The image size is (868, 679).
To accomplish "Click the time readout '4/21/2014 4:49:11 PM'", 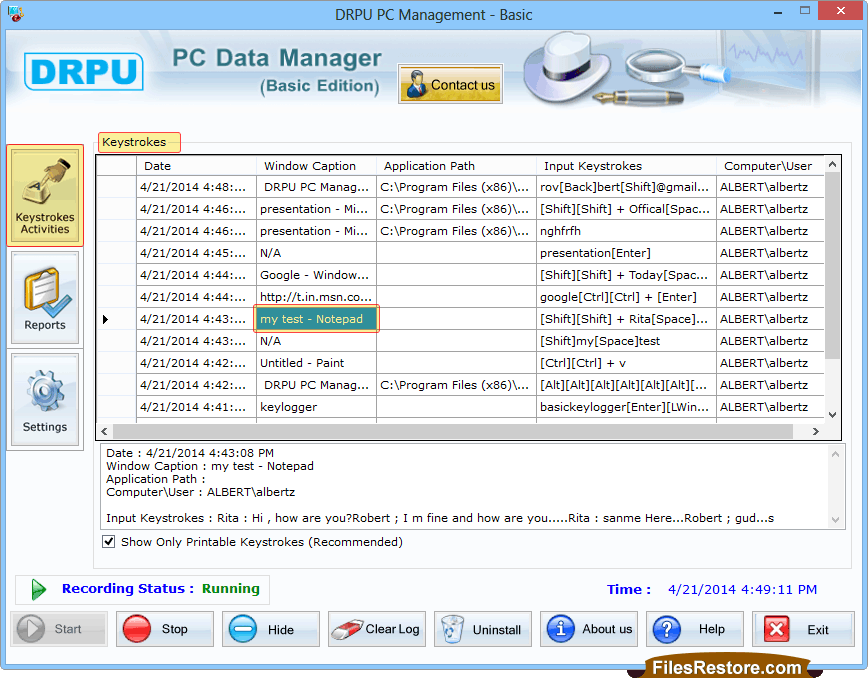I will click(x=742, y=590).
